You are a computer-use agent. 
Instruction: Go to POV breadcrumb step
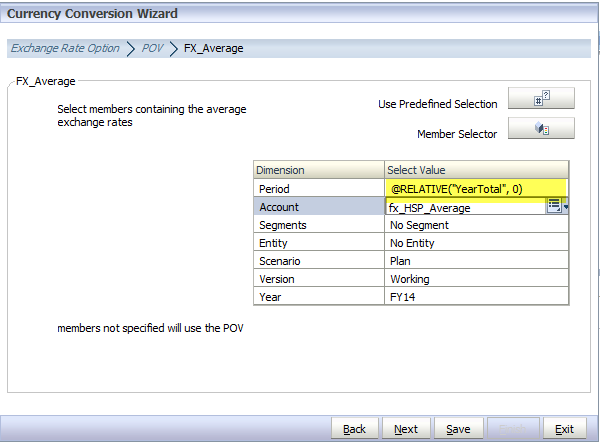pyautogui.click(x=152, y=48)
